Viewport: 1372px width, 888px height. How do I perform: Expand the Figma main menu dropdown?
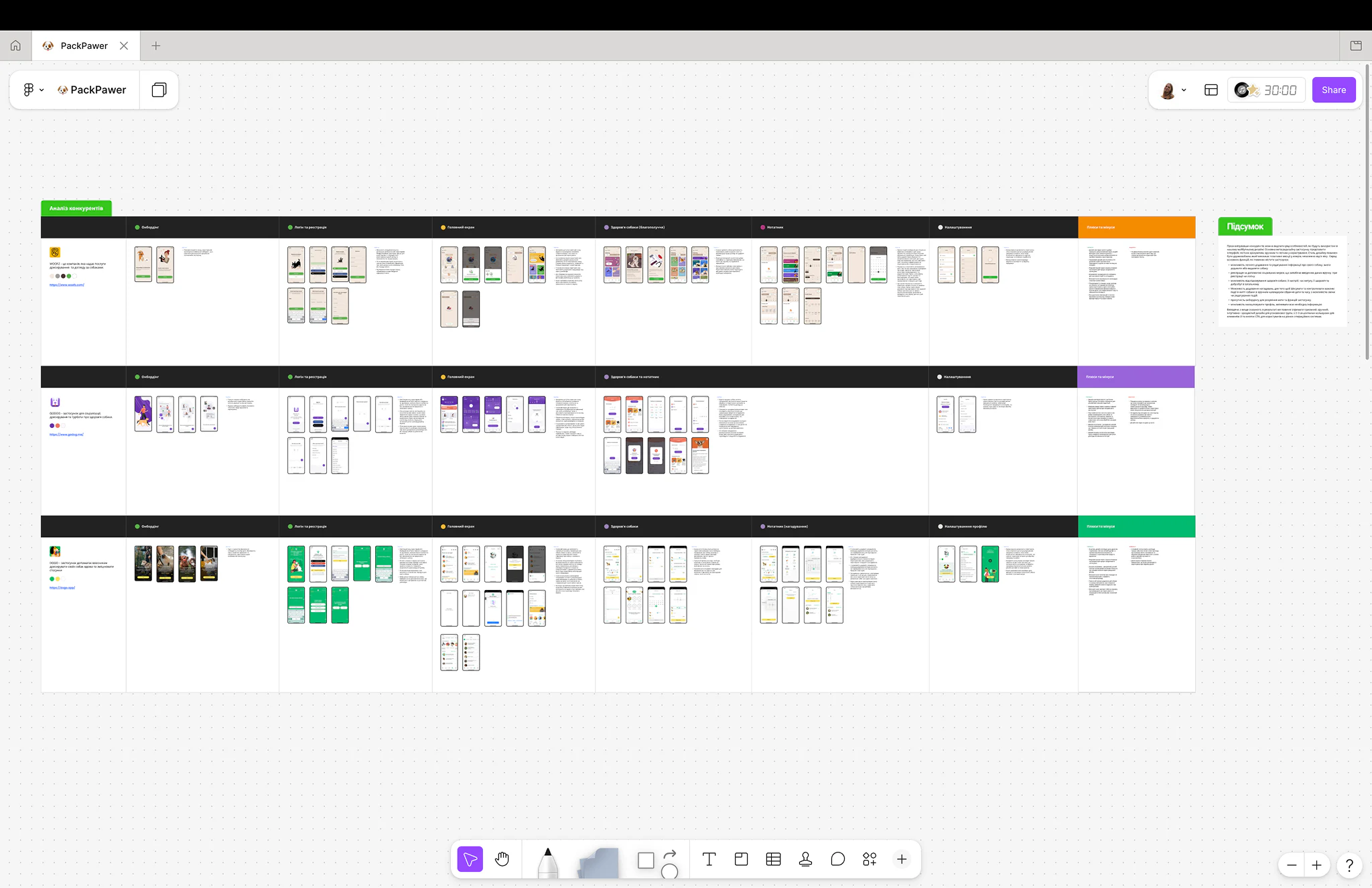[33, 90]
